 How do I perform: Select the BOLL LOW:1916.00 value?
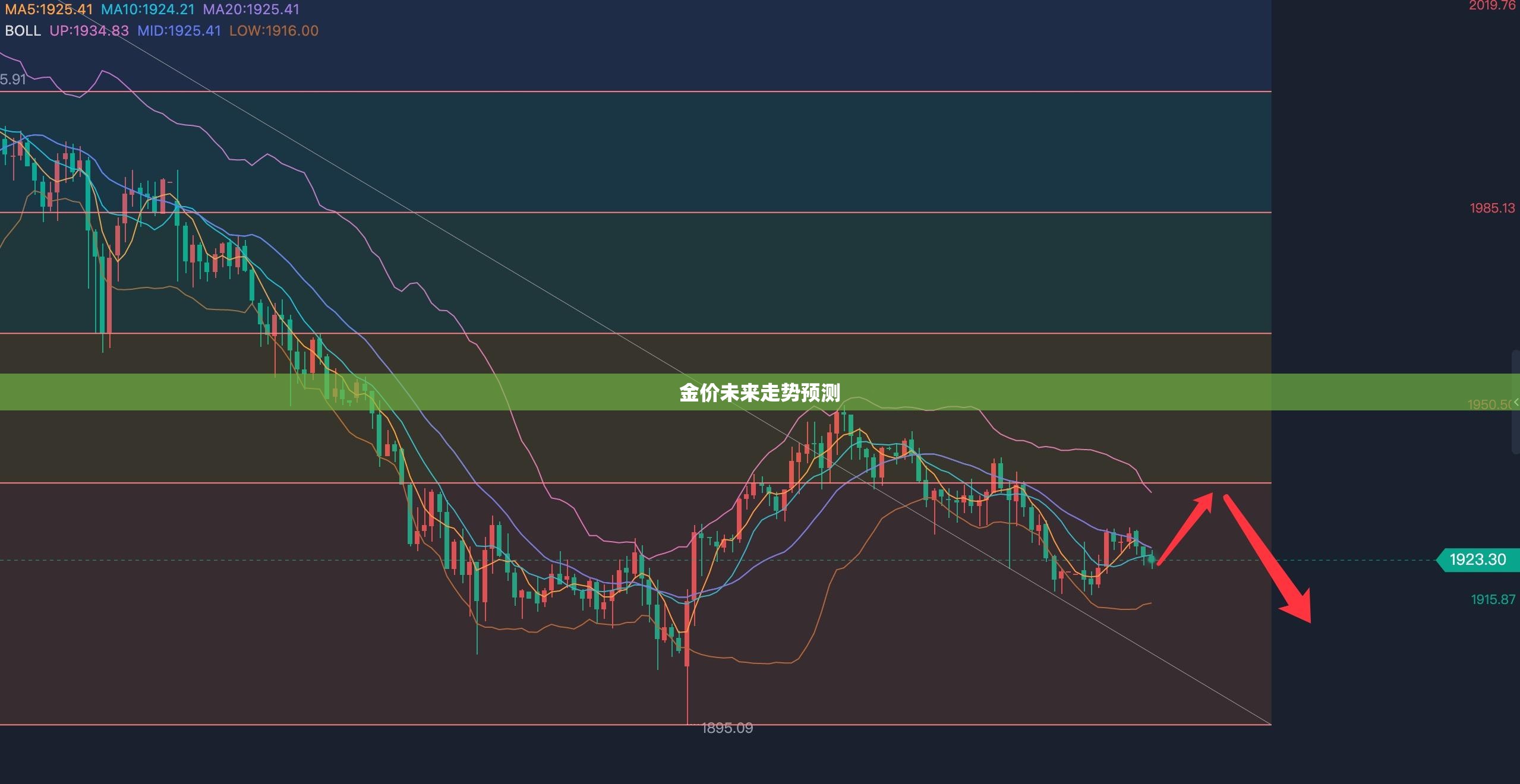click(274, 31)
